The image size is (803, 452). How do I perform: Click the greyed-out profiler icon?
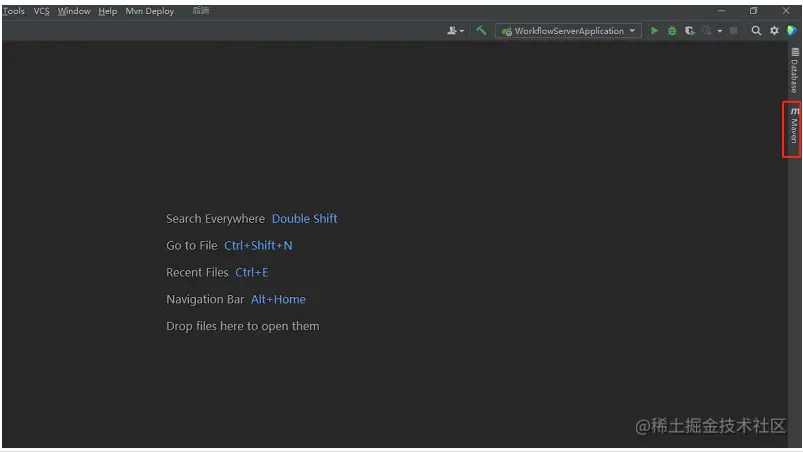point(707,31)
